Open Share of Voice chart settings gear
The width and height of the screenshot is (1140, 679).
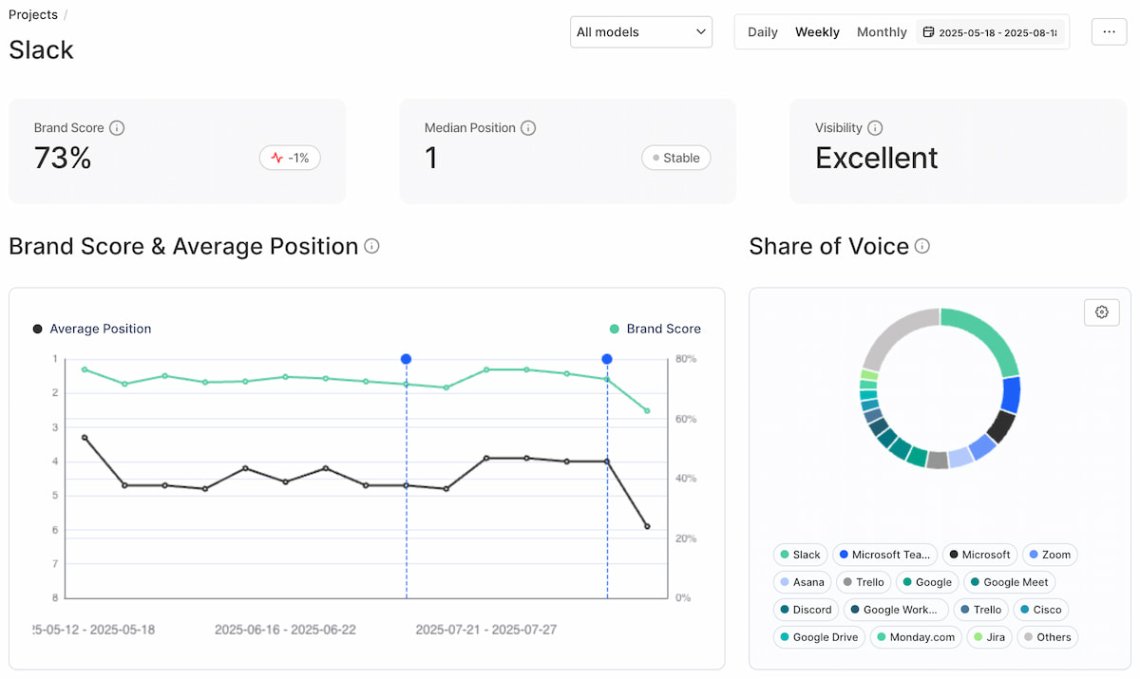click(x=1101, y=312)
